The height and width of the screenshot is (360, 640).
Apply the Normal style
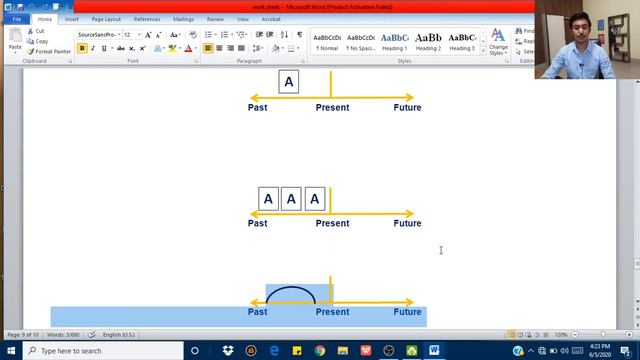click(x=327, y=42)
